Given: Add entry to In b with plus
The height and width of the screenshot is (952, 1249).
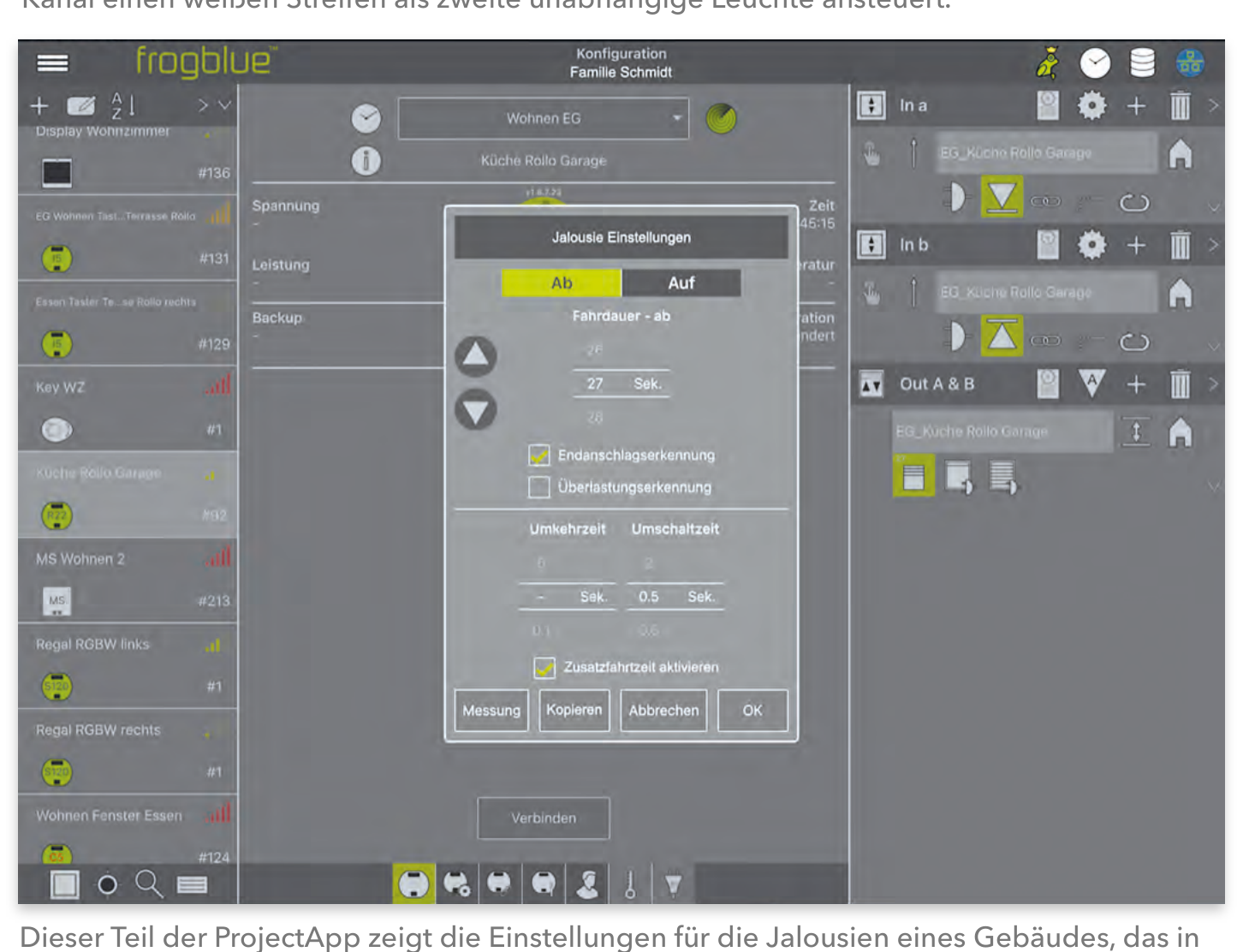Looking at the screenshot, I should [x=1136, y=245].
